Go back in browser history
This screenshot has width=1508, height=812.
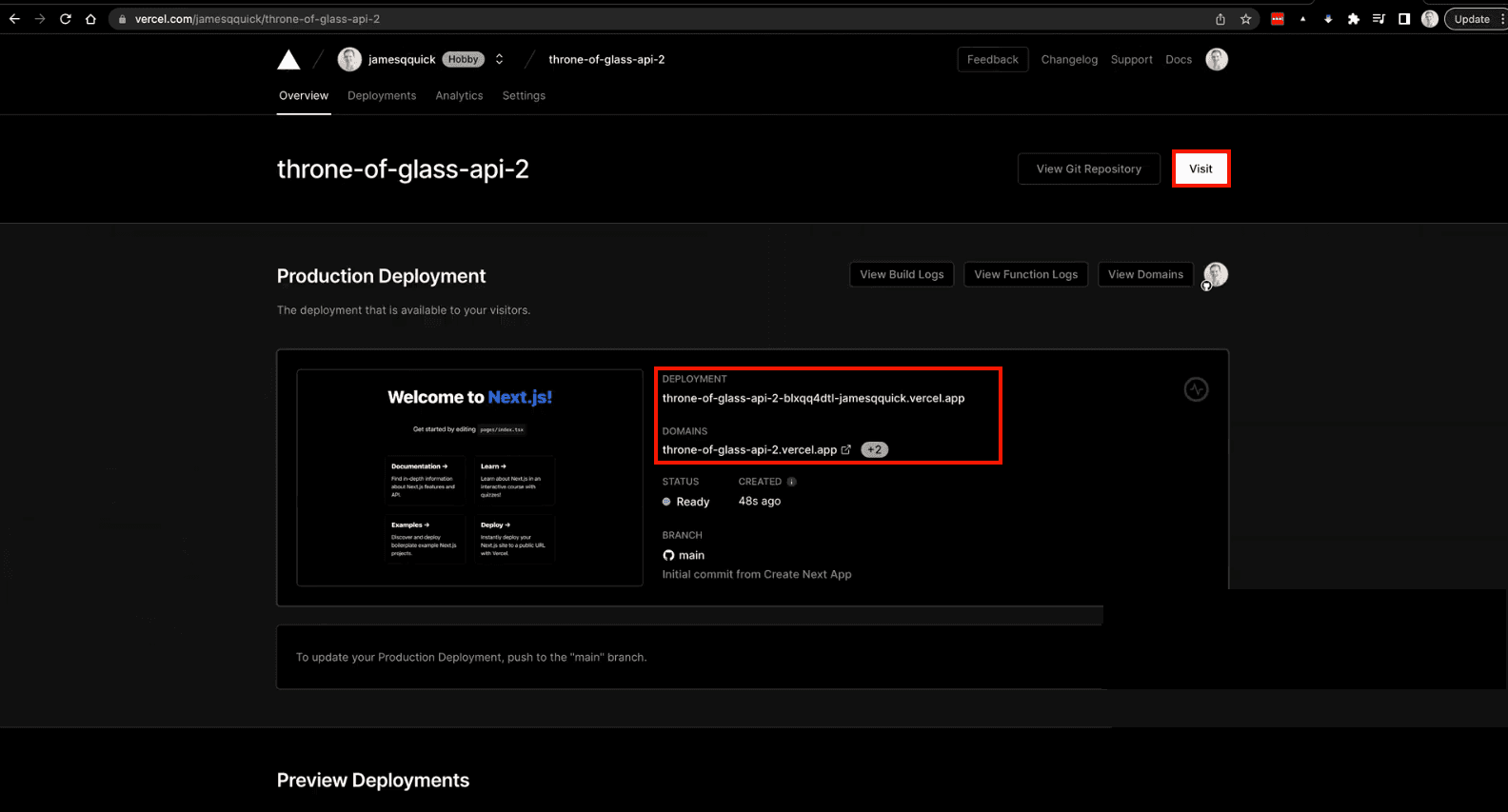click(x=14, y=19)
